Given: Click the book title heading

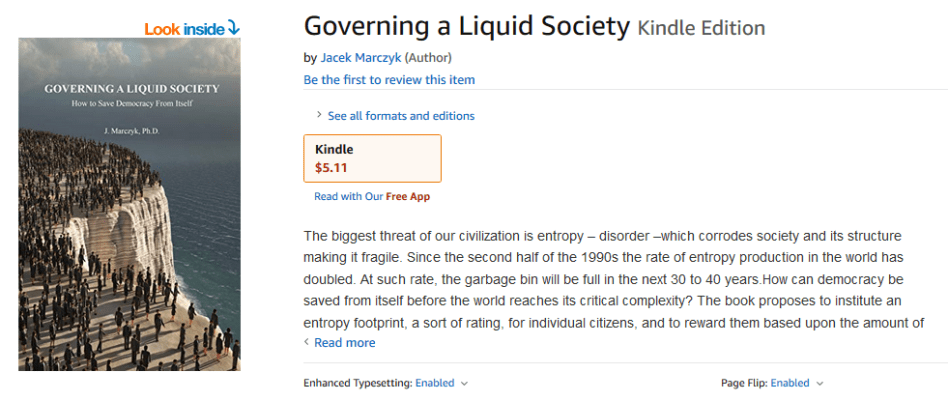Looking at the screenshot, I should point(467,26).
